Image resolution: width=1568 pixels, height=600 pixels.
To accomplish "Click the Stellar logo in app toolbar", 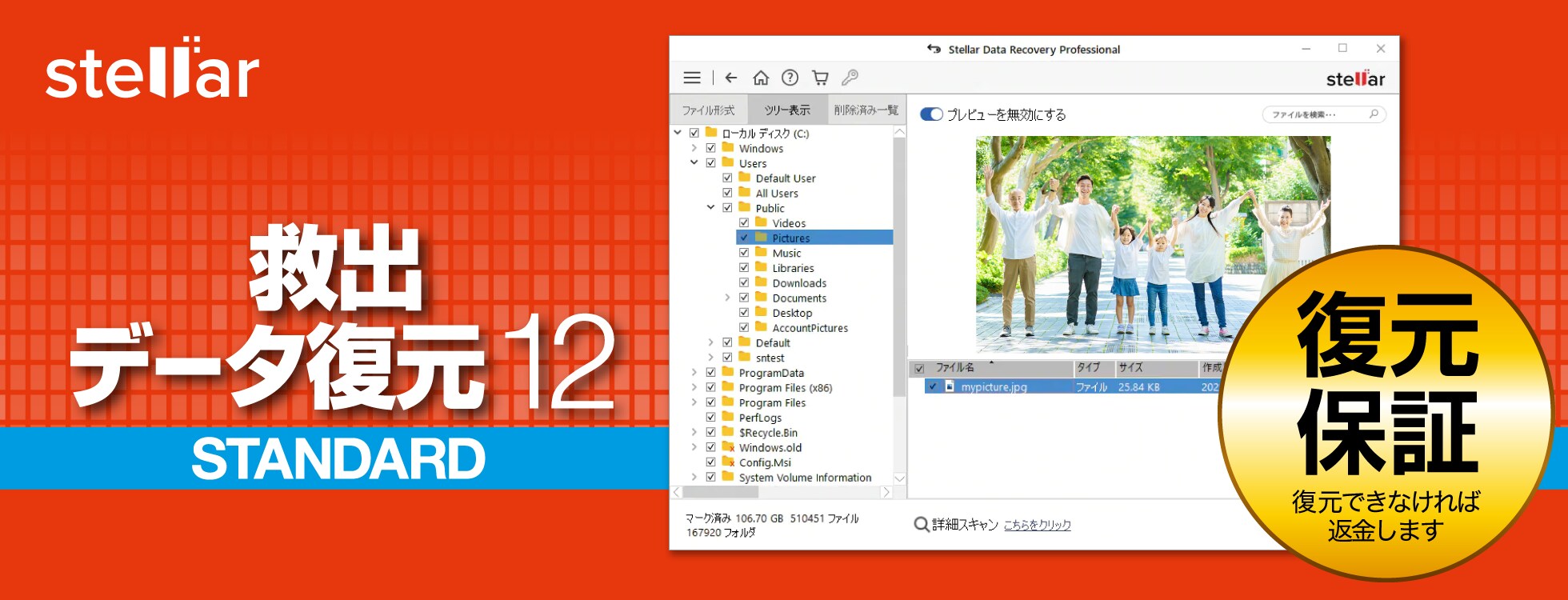I will pos(1355,78).
